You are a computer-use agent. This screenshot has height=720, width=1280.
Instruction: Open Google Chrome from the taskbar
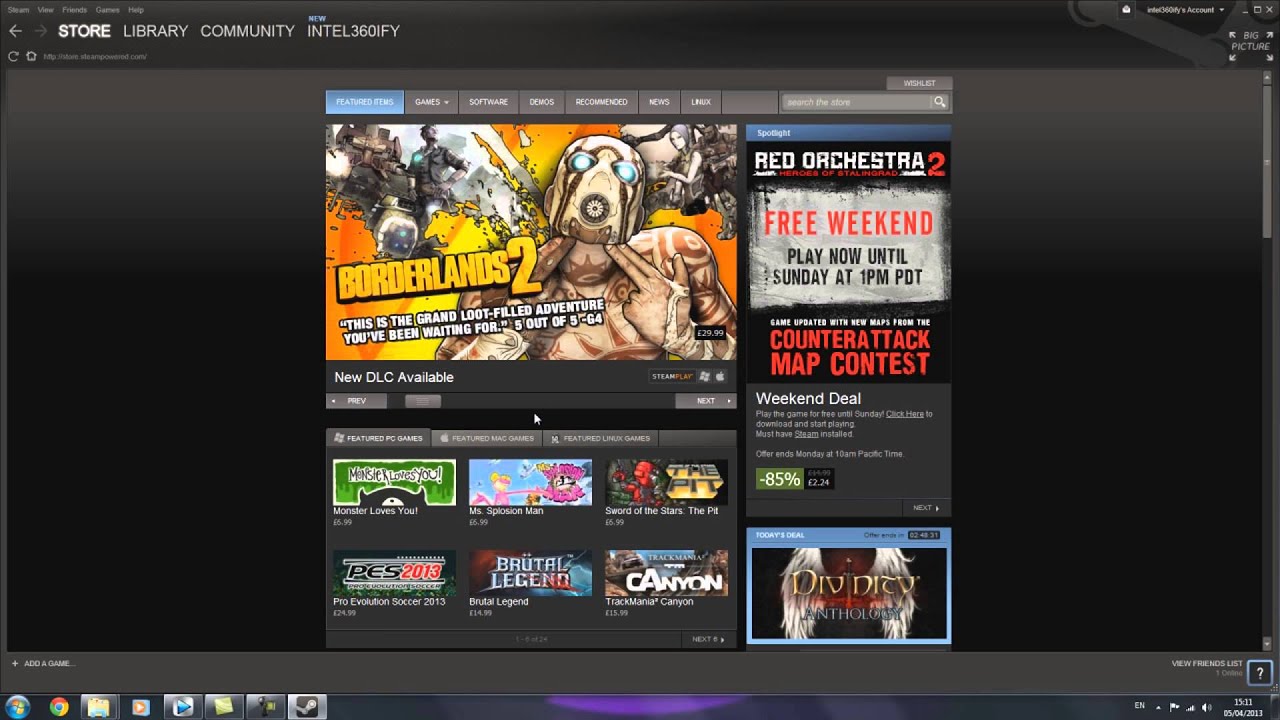coord(59,707)
